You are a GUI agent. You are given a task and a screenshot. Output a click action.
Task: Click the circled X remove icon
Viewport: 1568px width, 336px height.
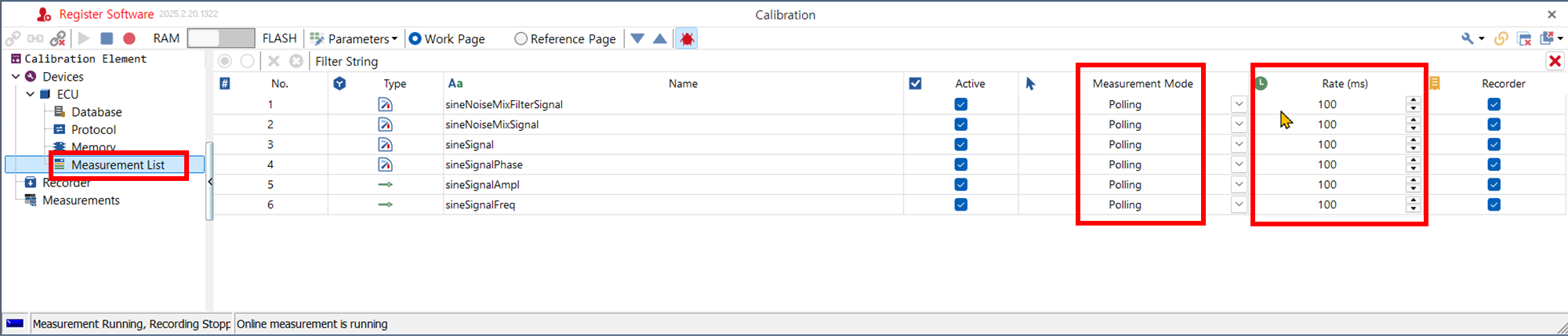(x=296, y=61)
